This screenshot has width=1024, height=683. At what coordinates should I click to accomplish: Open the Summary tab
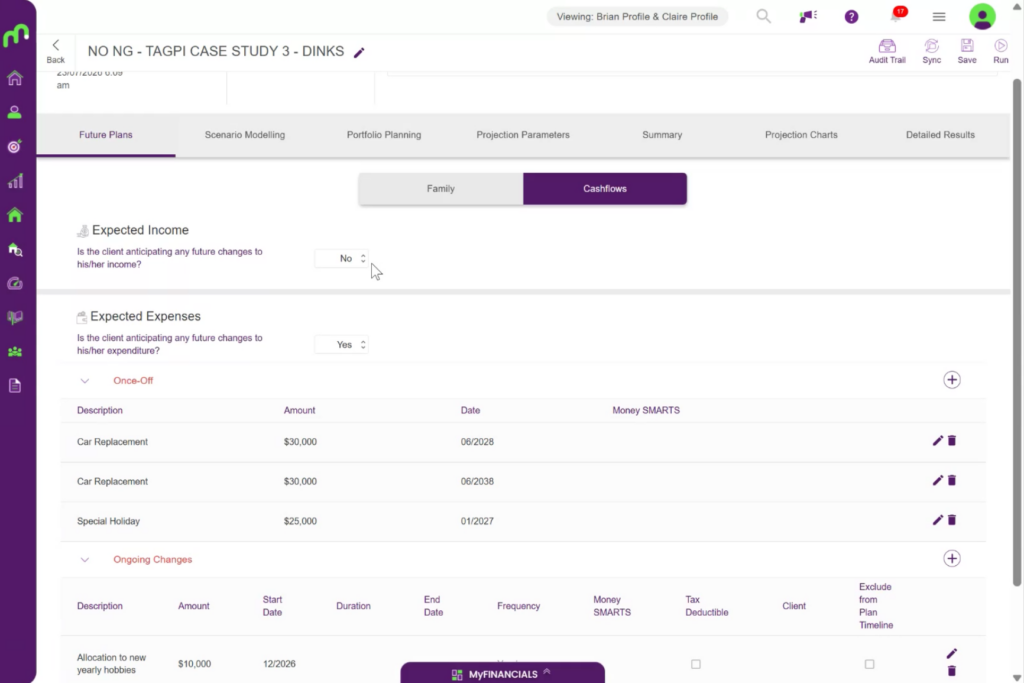[x=662, y=135]
